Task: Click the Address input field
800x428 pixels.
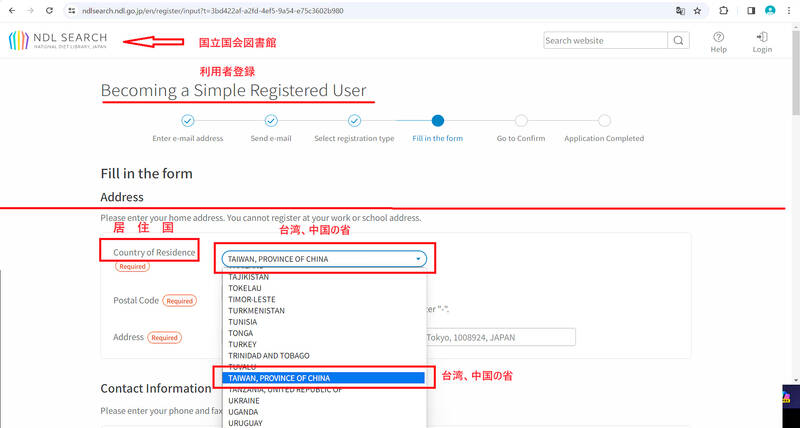Action: (x=500, y=337)
